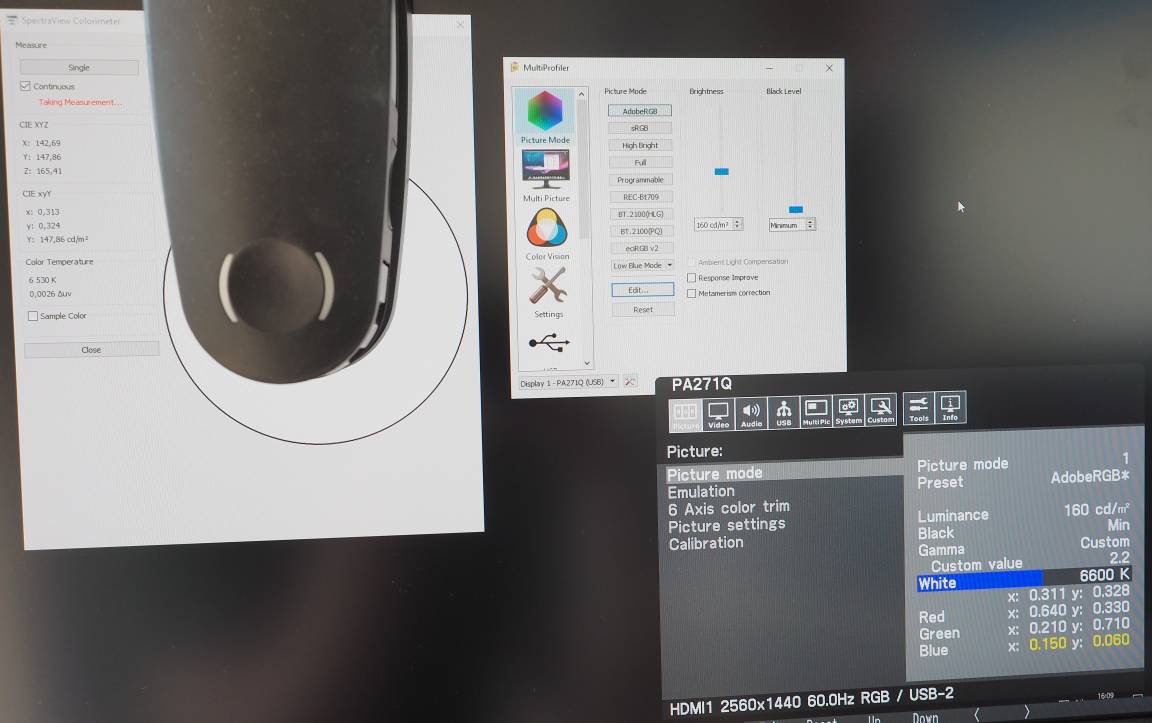Image resolution: width=1152 pixels, height=723 pixels.
Task: Select Calibration in the Picture menu
Action: 706,543
